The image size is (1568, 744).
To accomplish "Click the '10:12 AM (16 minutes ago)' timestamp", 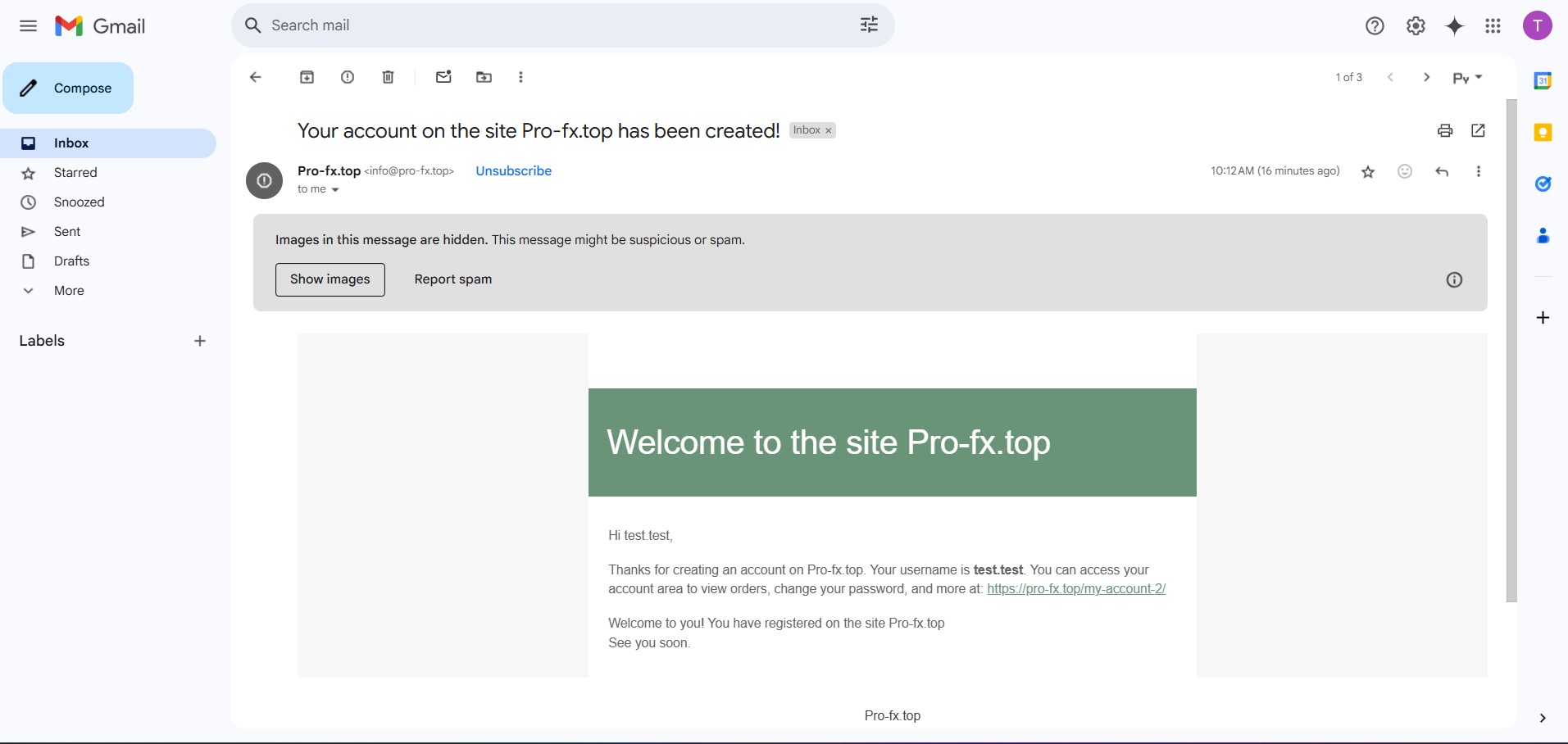I will (1275, 171).
